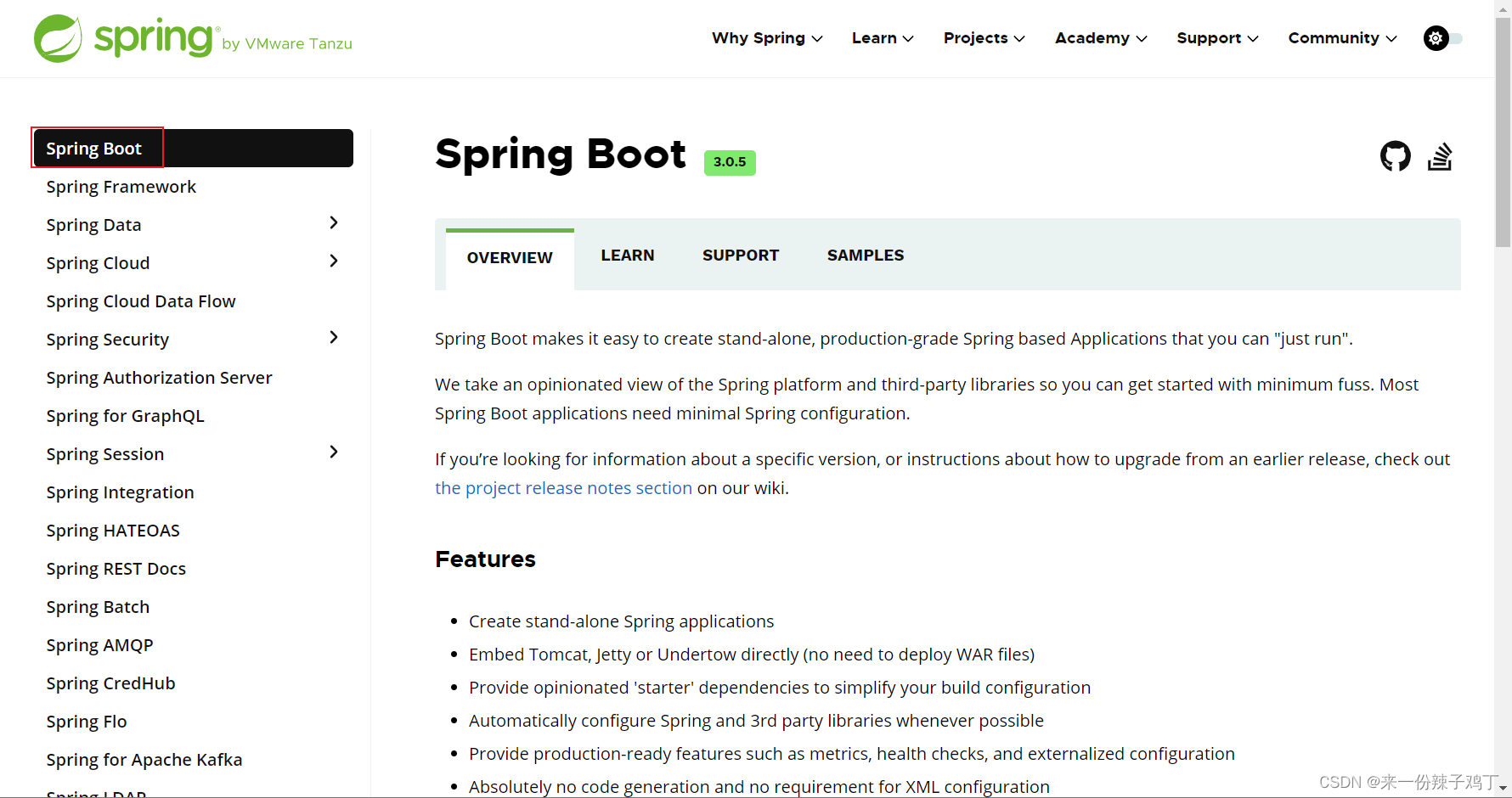Open Spring HATEOAS link
The width and height of the screenshot is (1512, 798).
pos(113,531)
